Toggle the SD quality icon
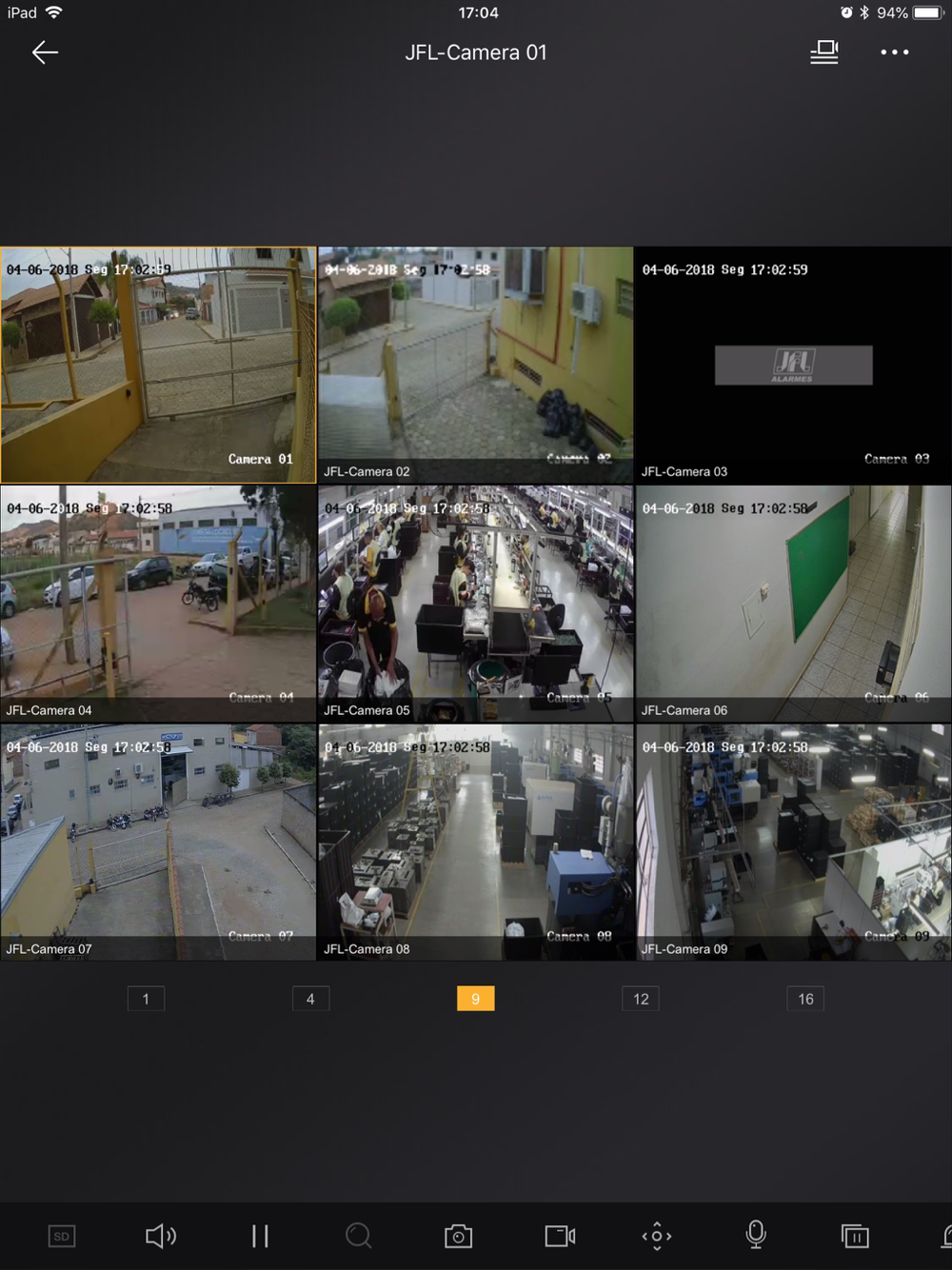 62,1236
